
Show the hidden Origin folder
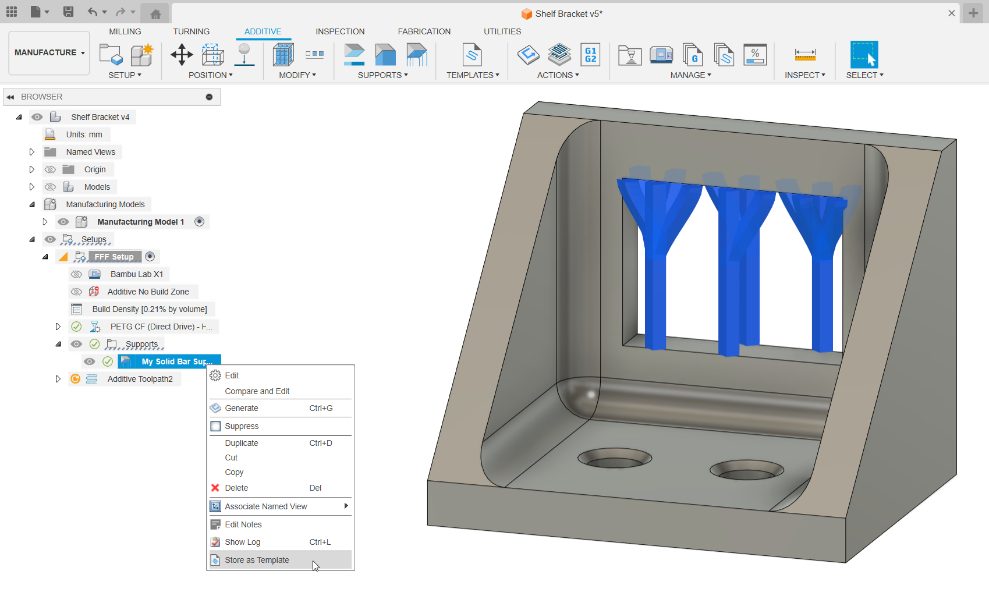coord(50,170)
